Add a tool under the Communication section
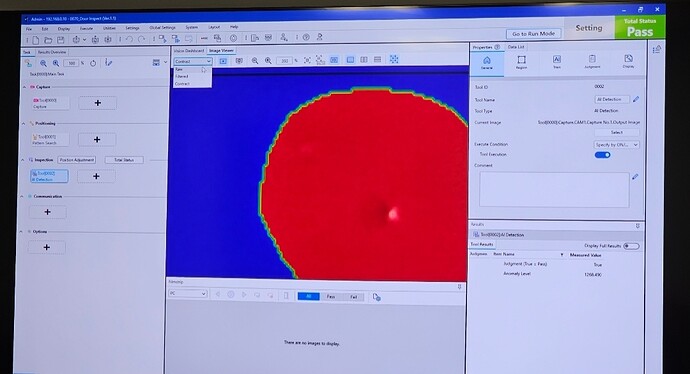Image resolution: width=690 pixels, height=374 pixels. click(48, 212)
